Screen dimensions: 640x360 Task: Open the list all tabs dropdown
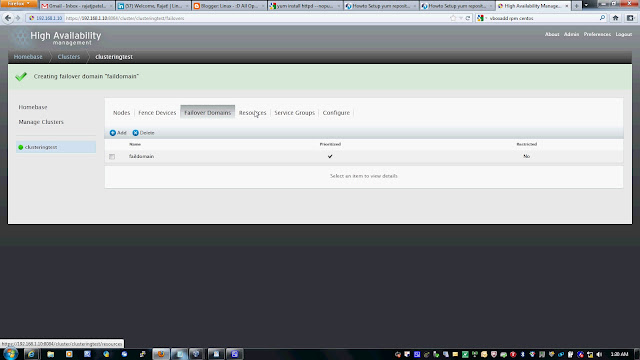pyautogui.click(x=586, y=5)
